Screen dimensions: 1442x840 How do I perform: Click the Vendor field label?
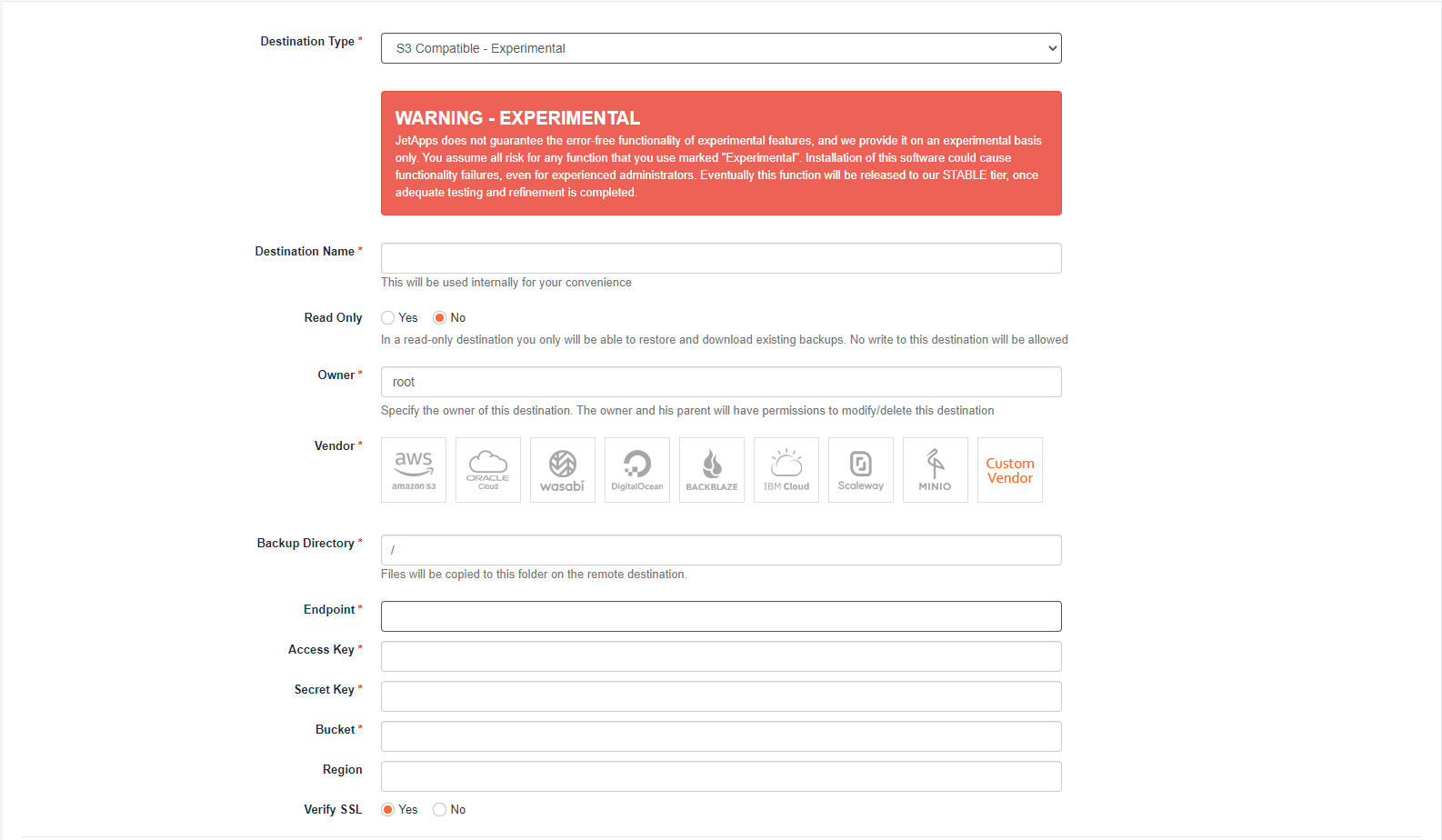point(335,446)
